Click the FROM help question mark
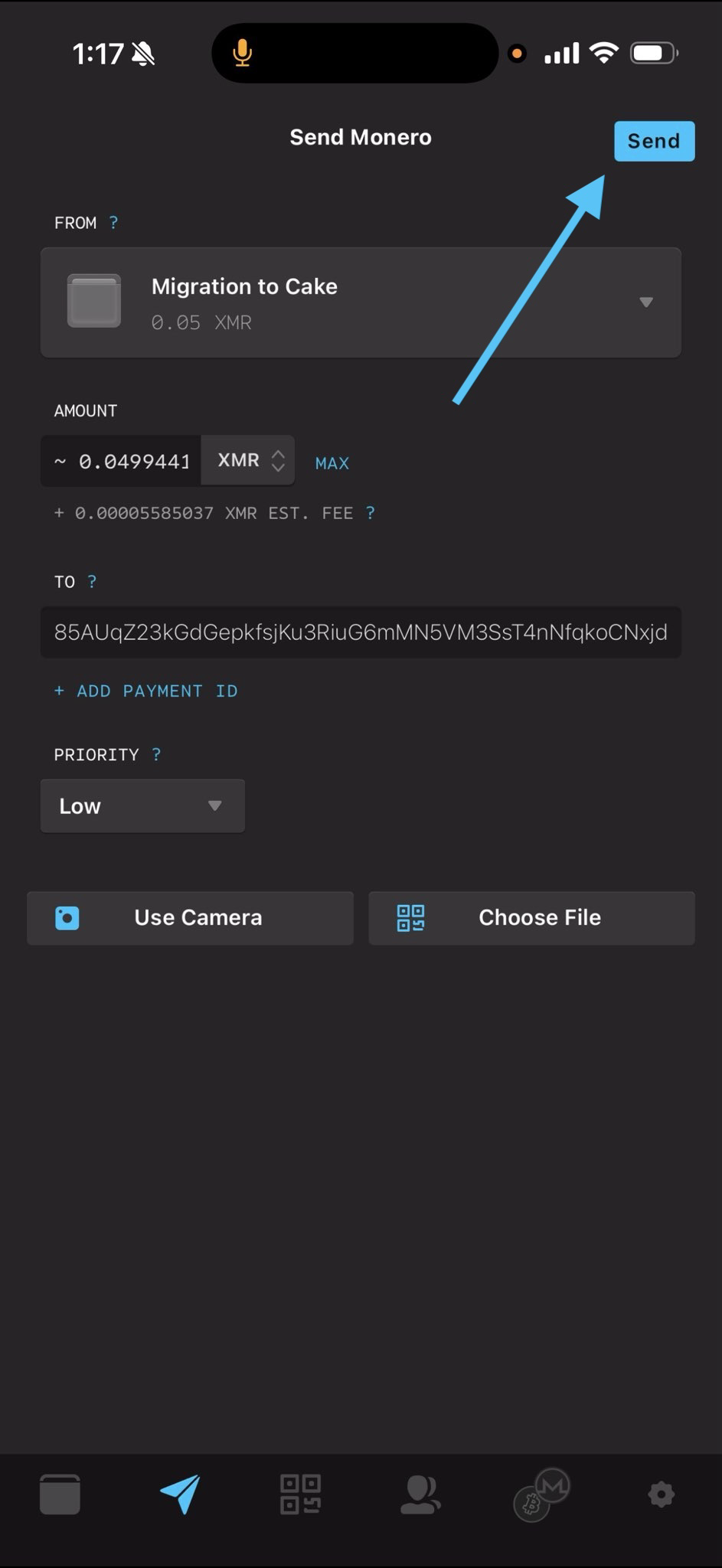Image resolution: width=722 pixels, height=1568 pixels. click(113, 223)
